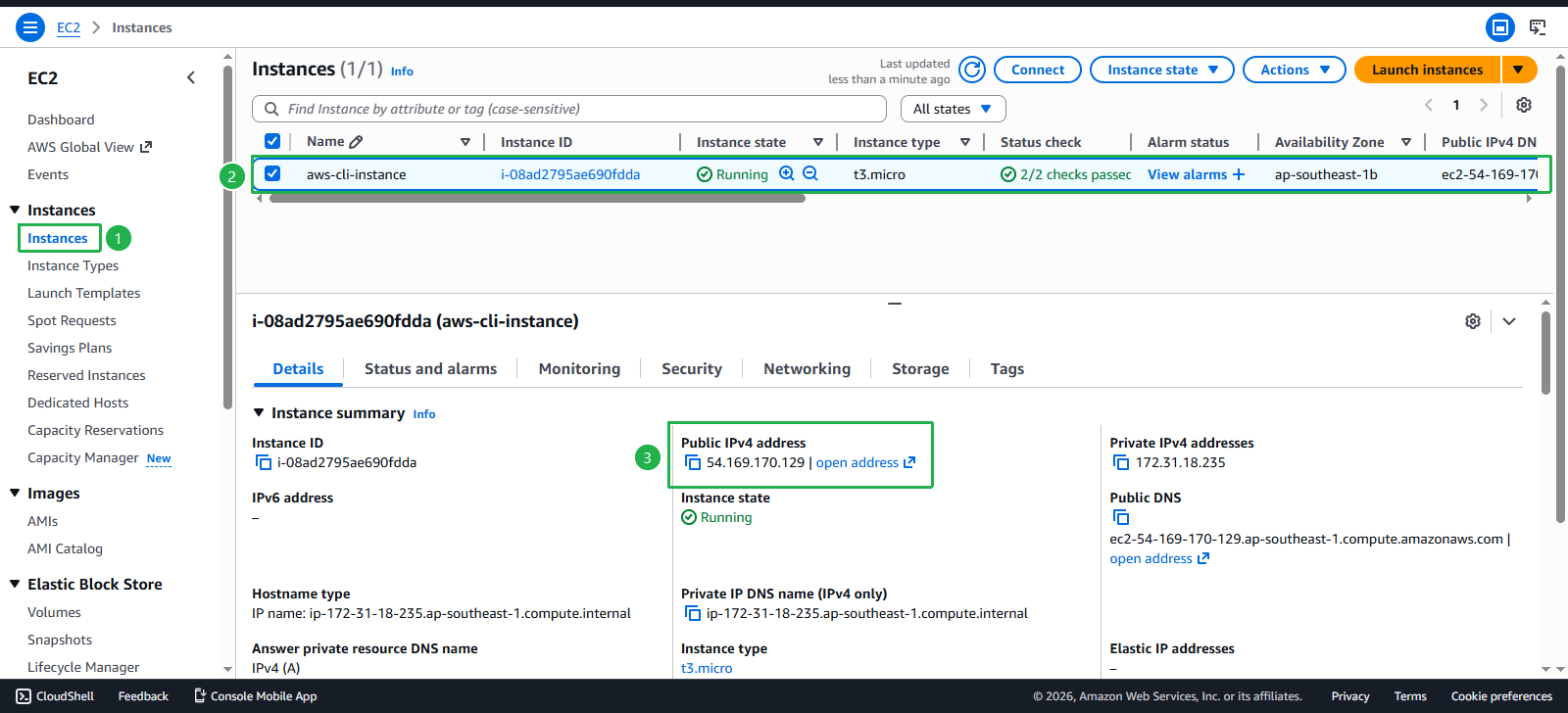Copy the Public IPv4 address 54.169.170.129
This screenshot has height=713, width=1568.
(692, 462)
